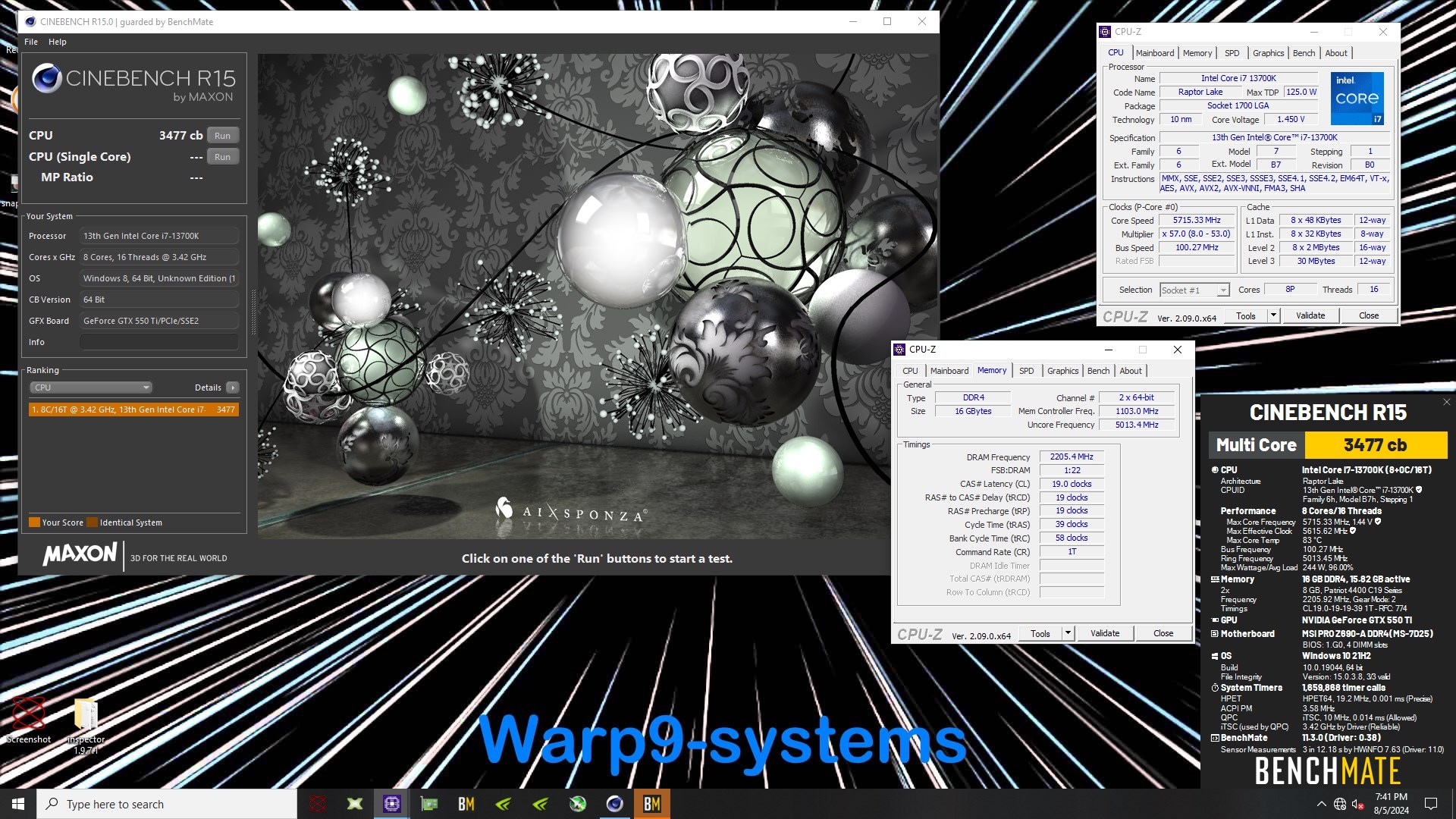Click the System Timers clock icon in BenchMate
The image size is (1456, 819).
[1215, 689]
